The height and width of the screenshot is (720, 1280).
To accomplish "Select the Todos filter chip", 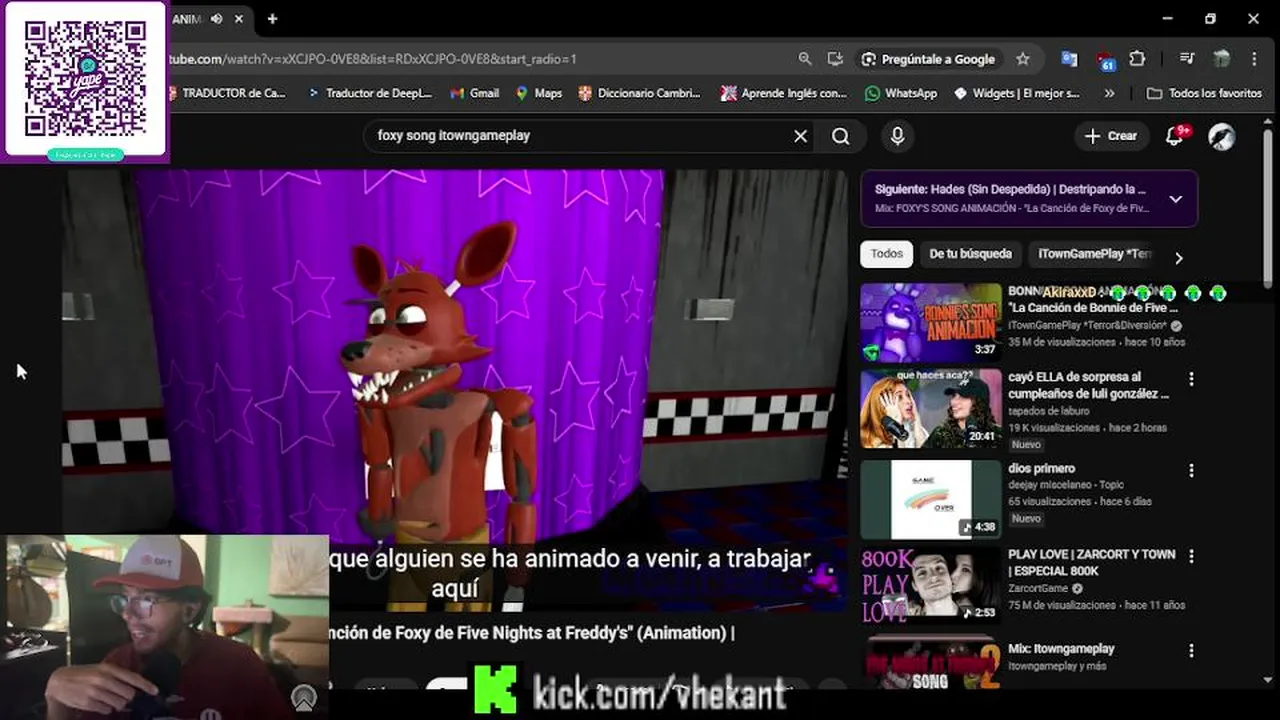I will point(886,254).
